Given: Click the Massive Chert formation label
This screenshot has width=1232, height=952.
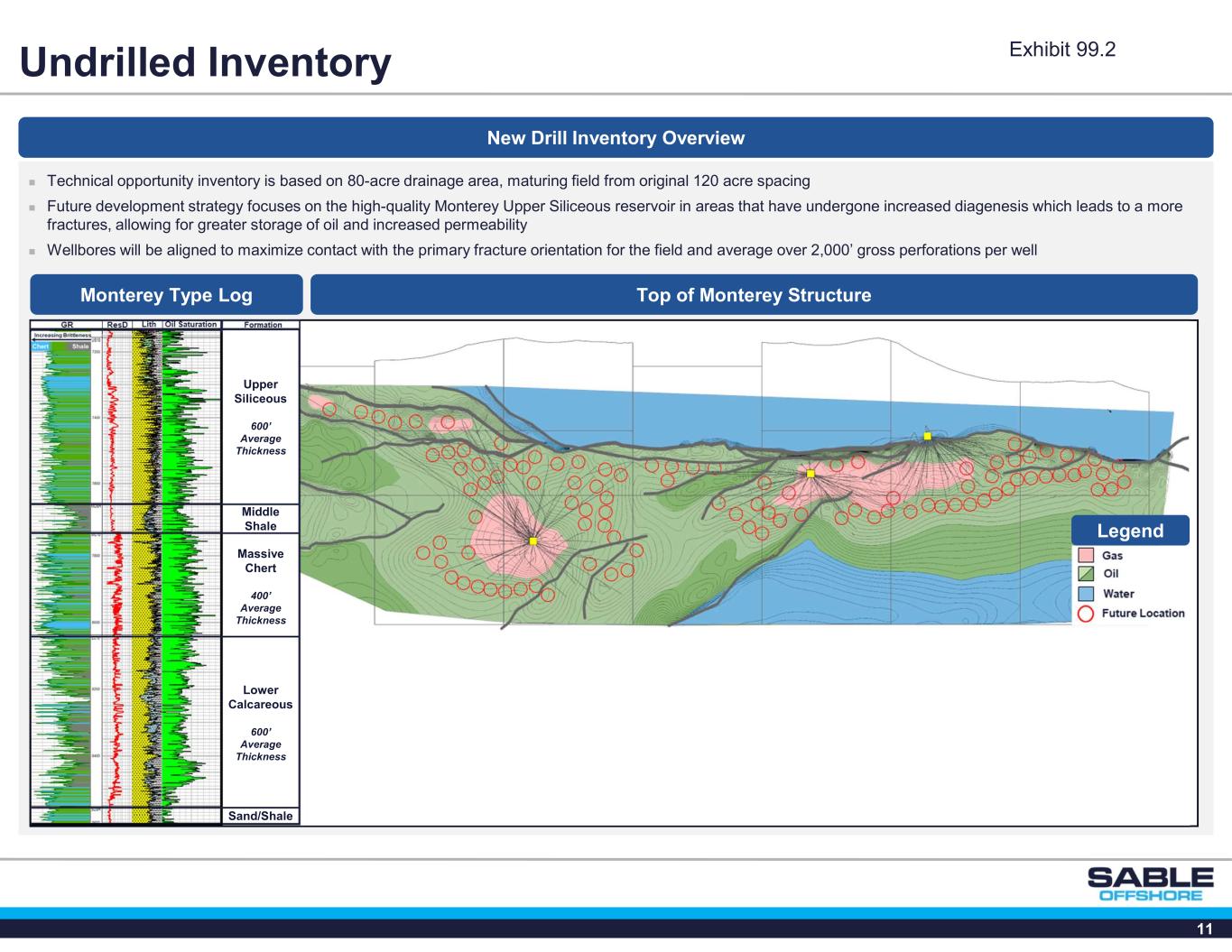Looking at the screenshot, I should point(261,561).
